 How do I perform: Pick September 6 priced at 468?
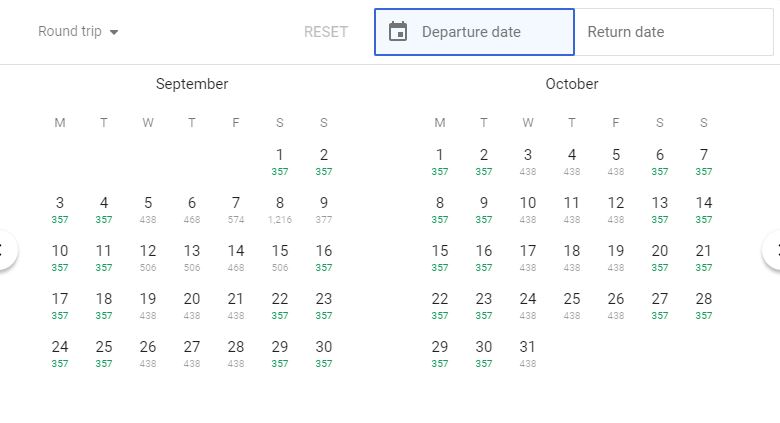pyautogui.click(x=192, y=208)
